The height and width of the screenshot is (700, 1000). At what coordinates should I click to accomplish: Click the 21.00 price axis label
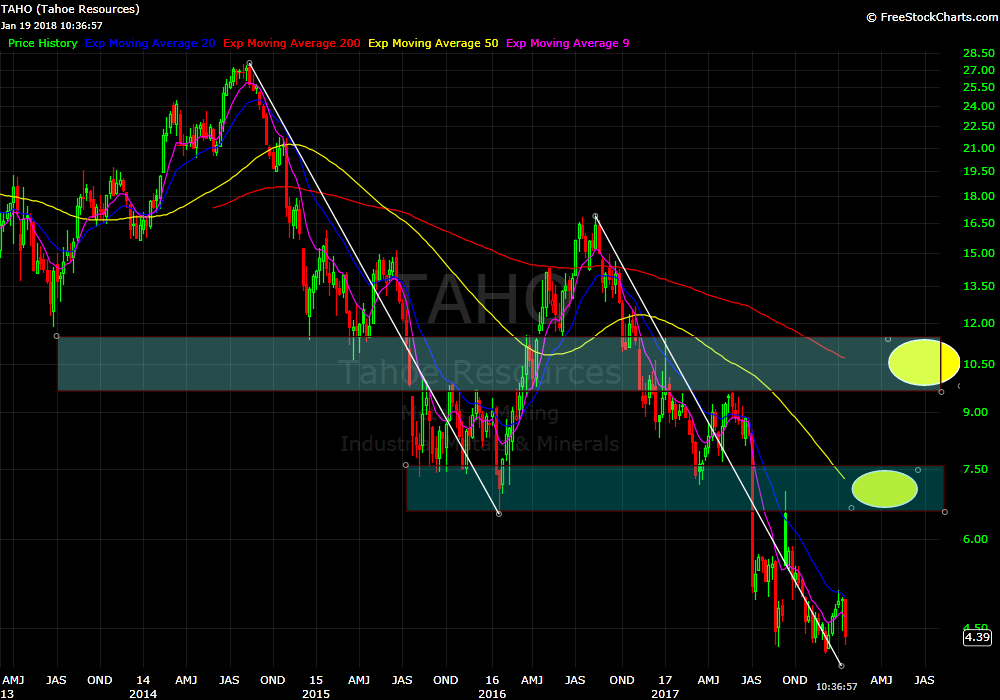click(x=978, y=148)
